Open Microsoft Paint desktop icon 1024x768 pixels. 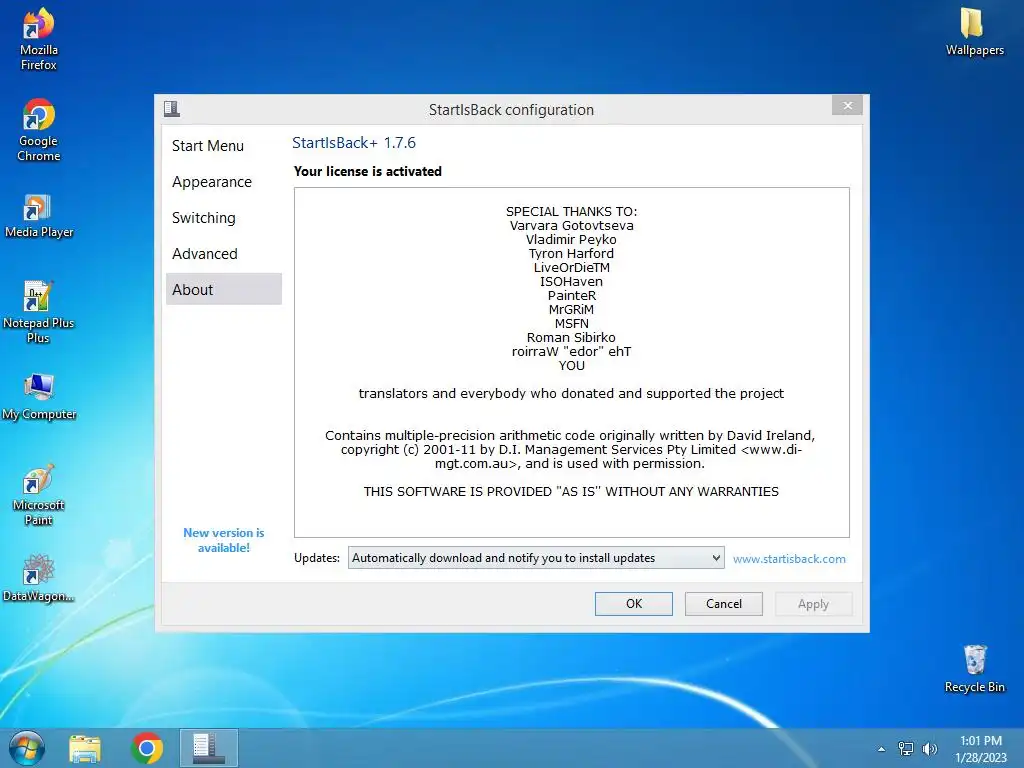(39, 495)
